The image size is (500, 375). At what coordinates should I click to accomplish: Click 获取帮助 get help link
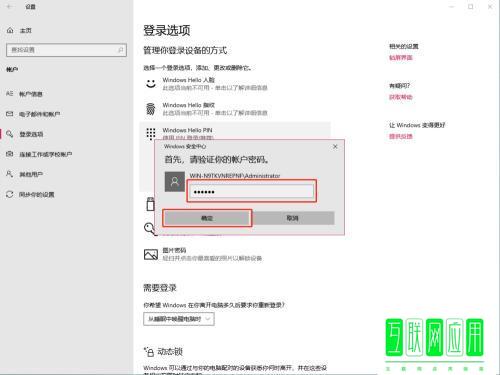tap(401, 97)
